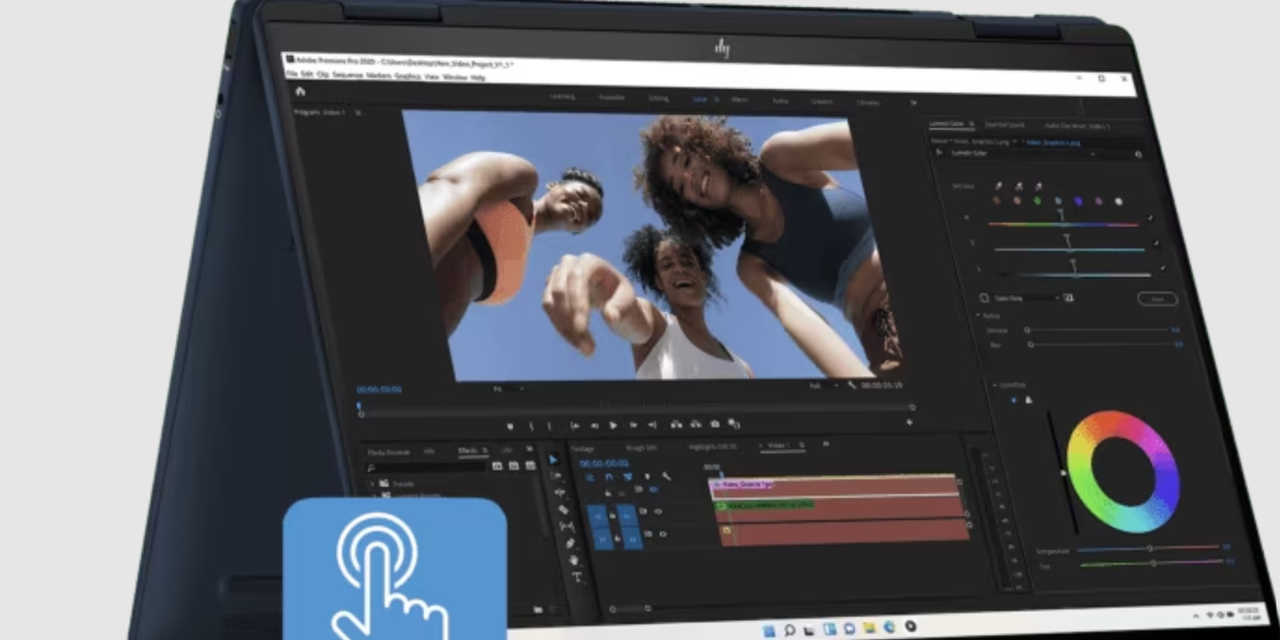Screen dimensions: 1280x640
Task: Select the Type tool in the tools panel
Action: click(577, 576)
